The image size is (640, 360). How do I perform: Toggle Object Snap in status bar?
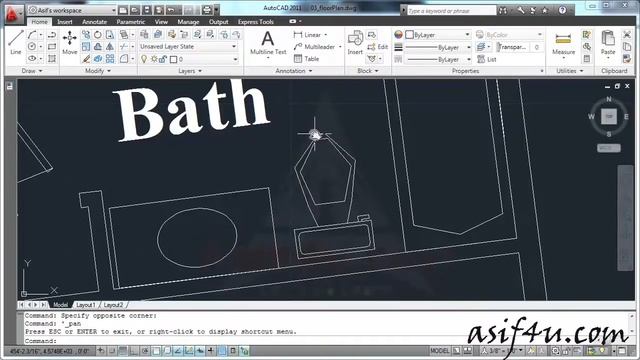[x=156, y=351]
